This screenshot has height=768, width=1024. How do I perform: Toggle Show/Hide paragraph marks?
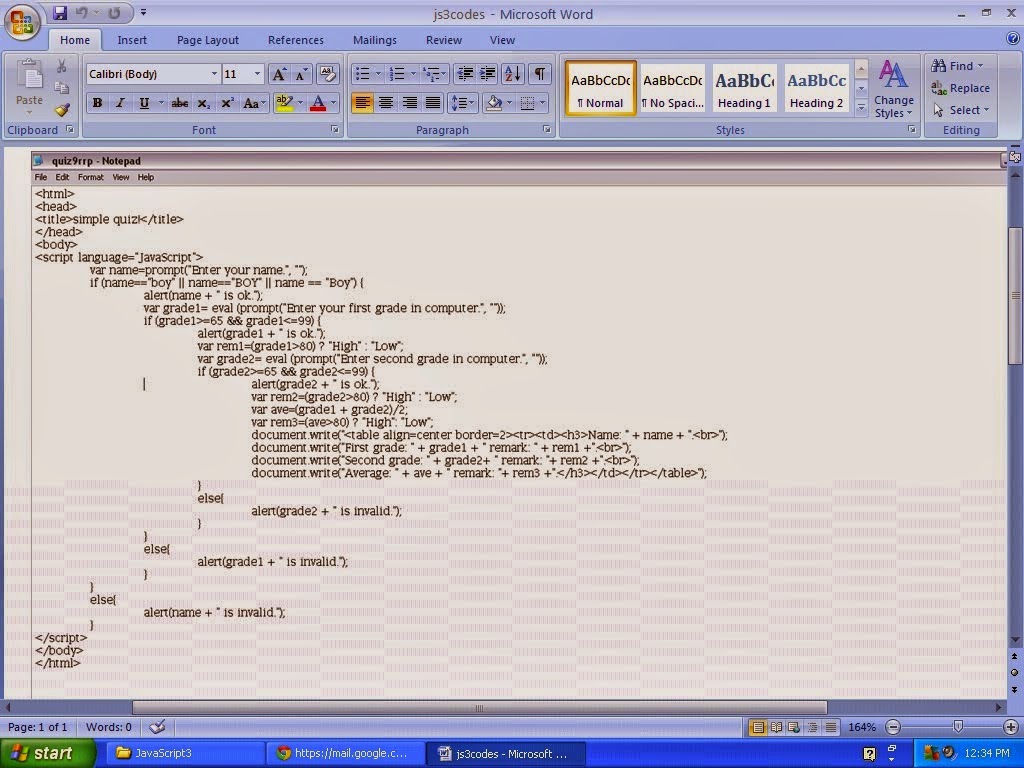[539, 74]
